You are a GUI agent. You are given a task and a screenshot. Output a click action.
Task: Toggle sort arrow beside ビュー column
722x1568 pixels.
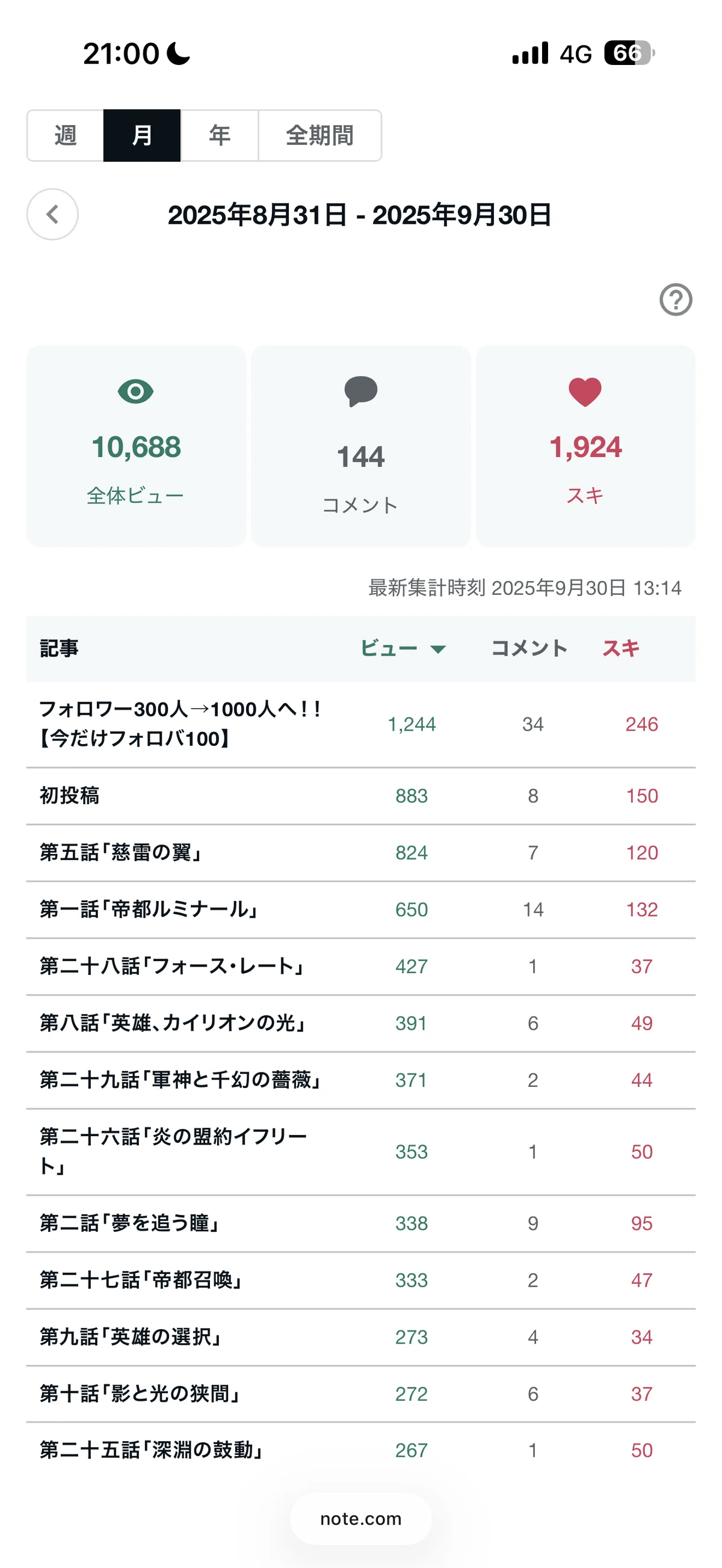click(x=438, y=649)
